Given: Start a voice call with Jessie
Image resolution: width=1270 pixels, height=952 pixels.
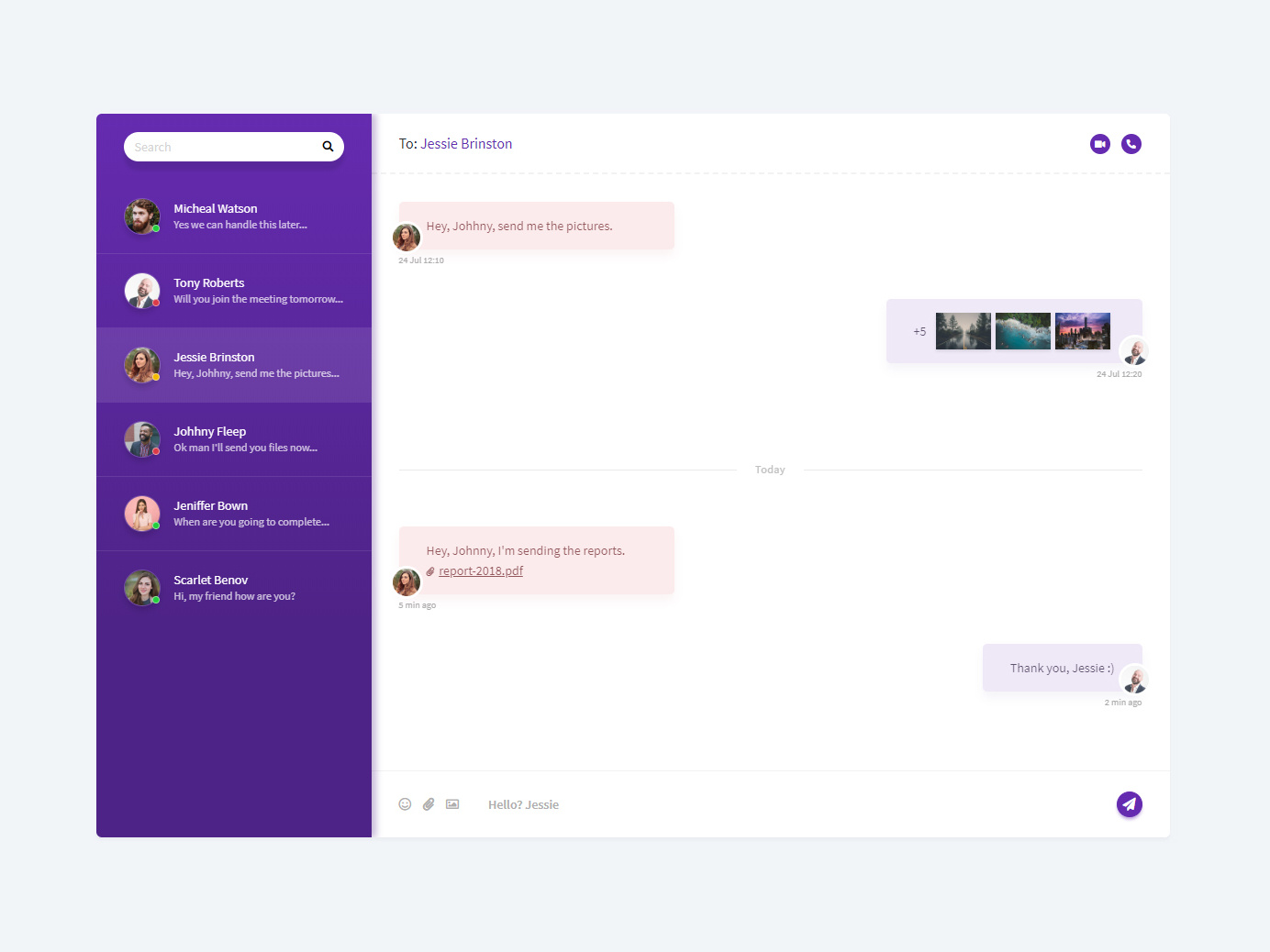Looking at the screenshot, I should point(1131,144).
